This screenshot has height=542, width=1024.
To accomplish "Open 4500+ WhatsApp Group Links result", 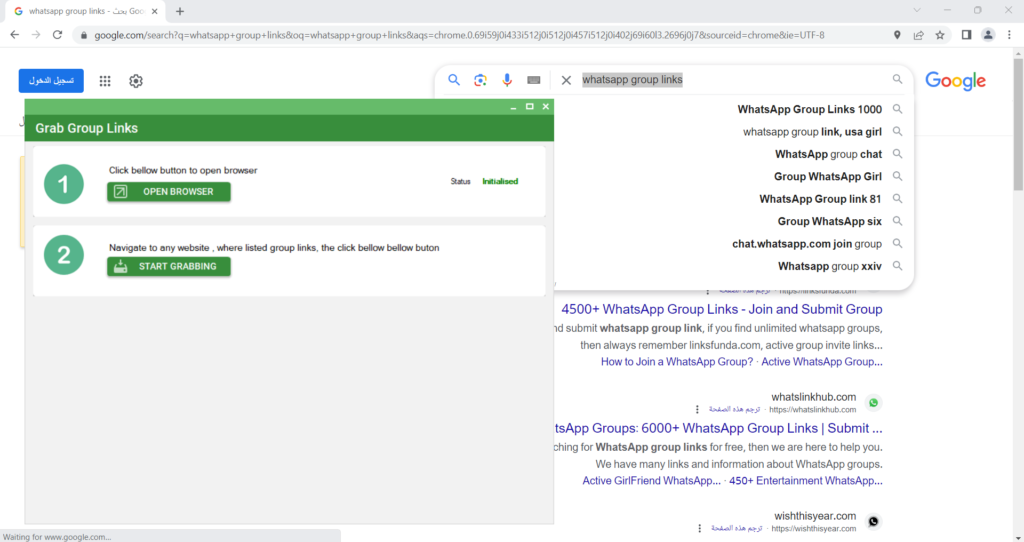I will coord(722,309).
